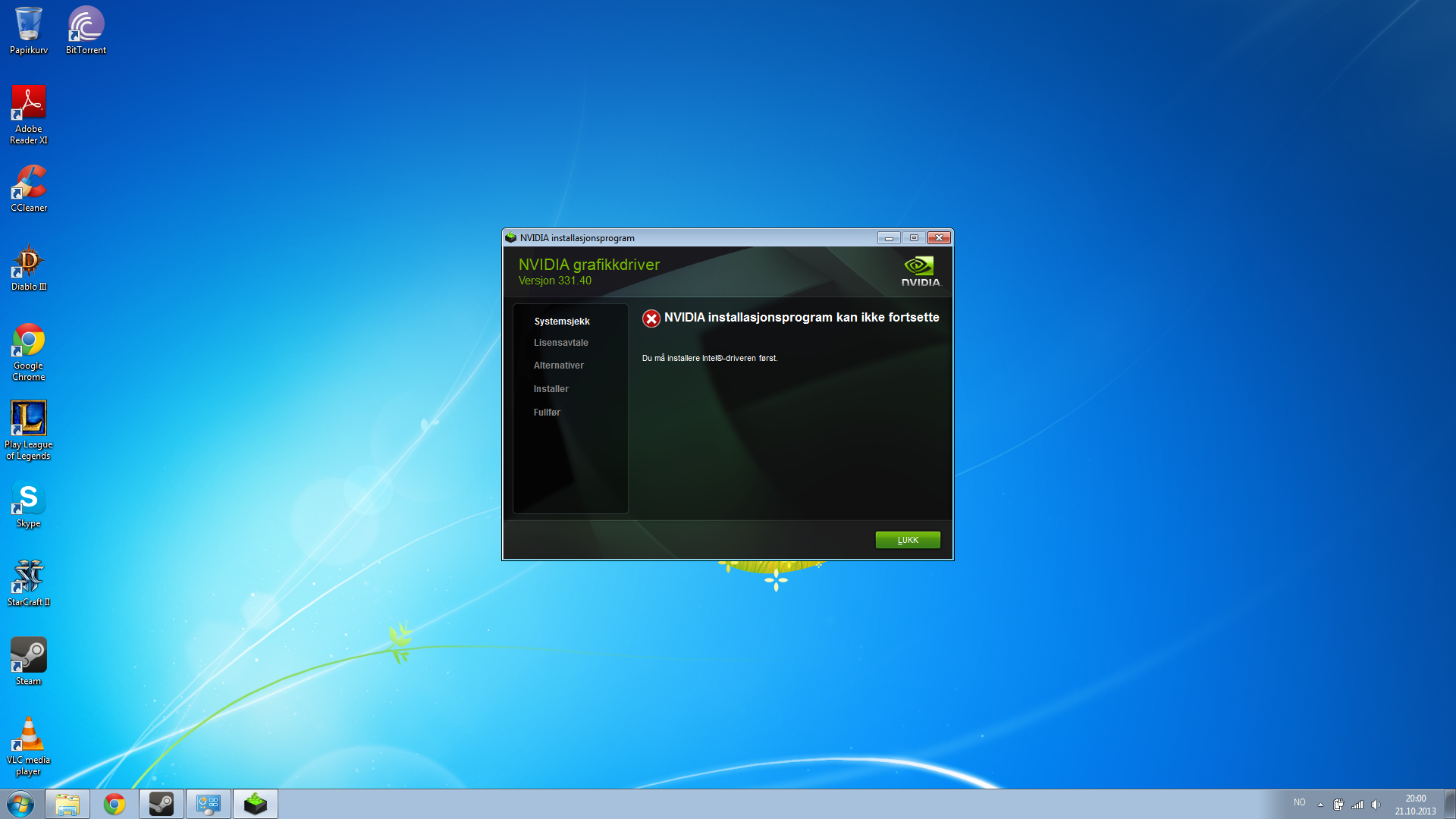
Task: Switch to the Steam taskbar button
Action: [162, 804]
